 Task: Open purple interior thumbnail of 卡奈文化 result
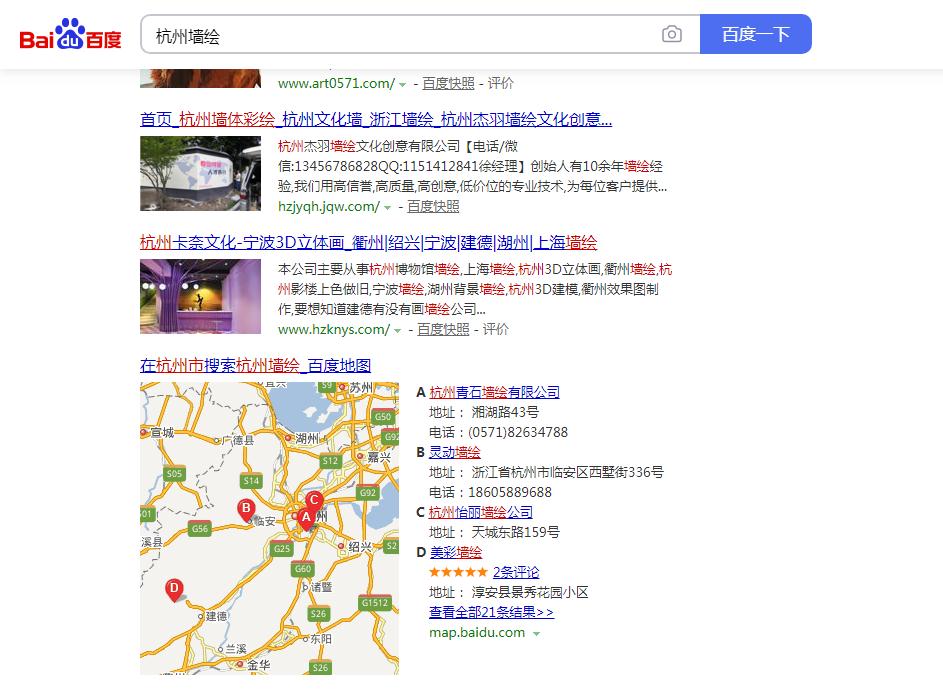click(x=200, y=296)
